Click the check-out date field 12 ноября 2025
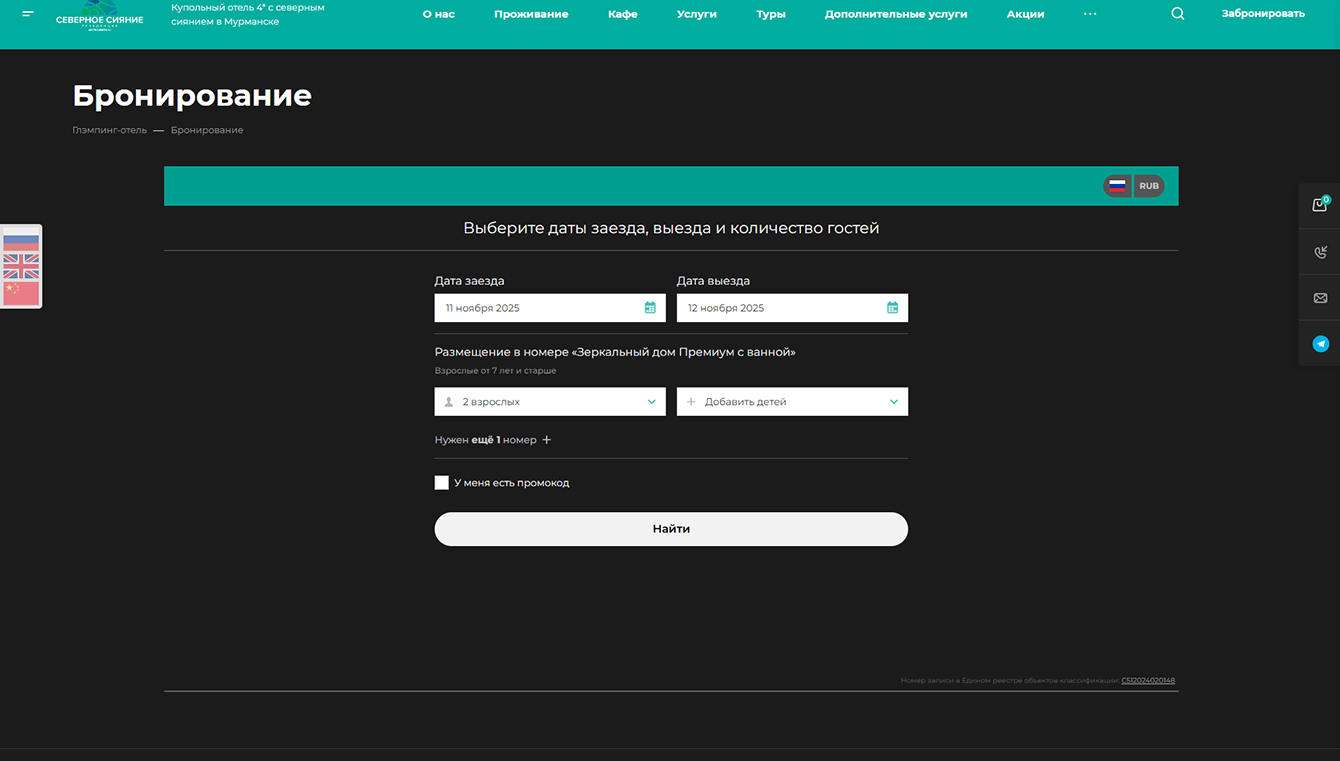The height and width of the screenshot is (761, 1340). click(x=792, y=308)
